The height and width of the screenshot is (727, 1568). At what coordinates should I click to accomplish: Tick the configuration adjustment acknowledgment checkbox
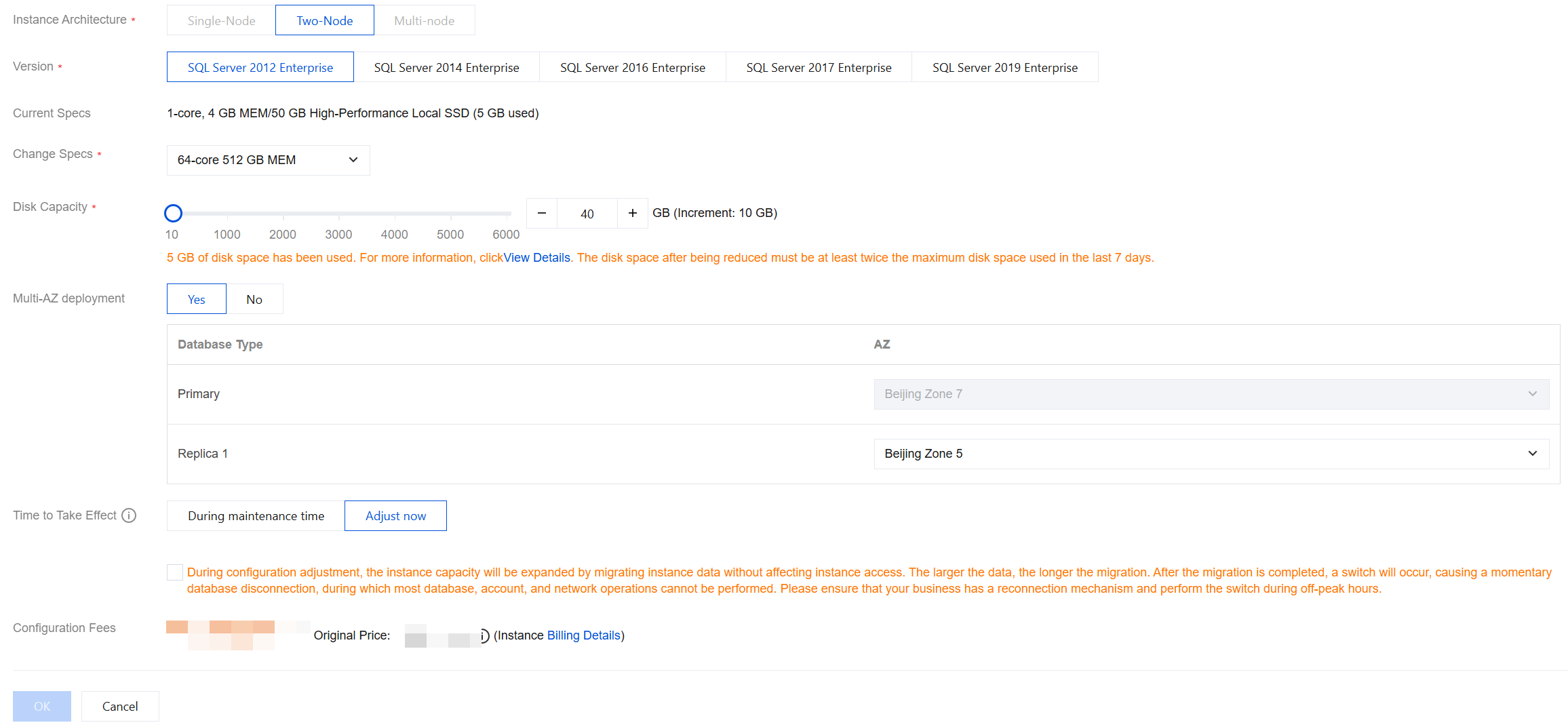click(x=175, y=572)
